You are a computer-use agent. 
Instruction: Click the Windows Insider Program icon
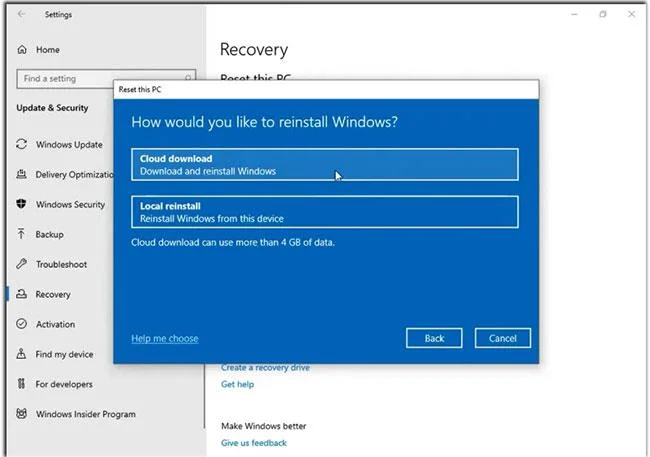pos(22,413)
